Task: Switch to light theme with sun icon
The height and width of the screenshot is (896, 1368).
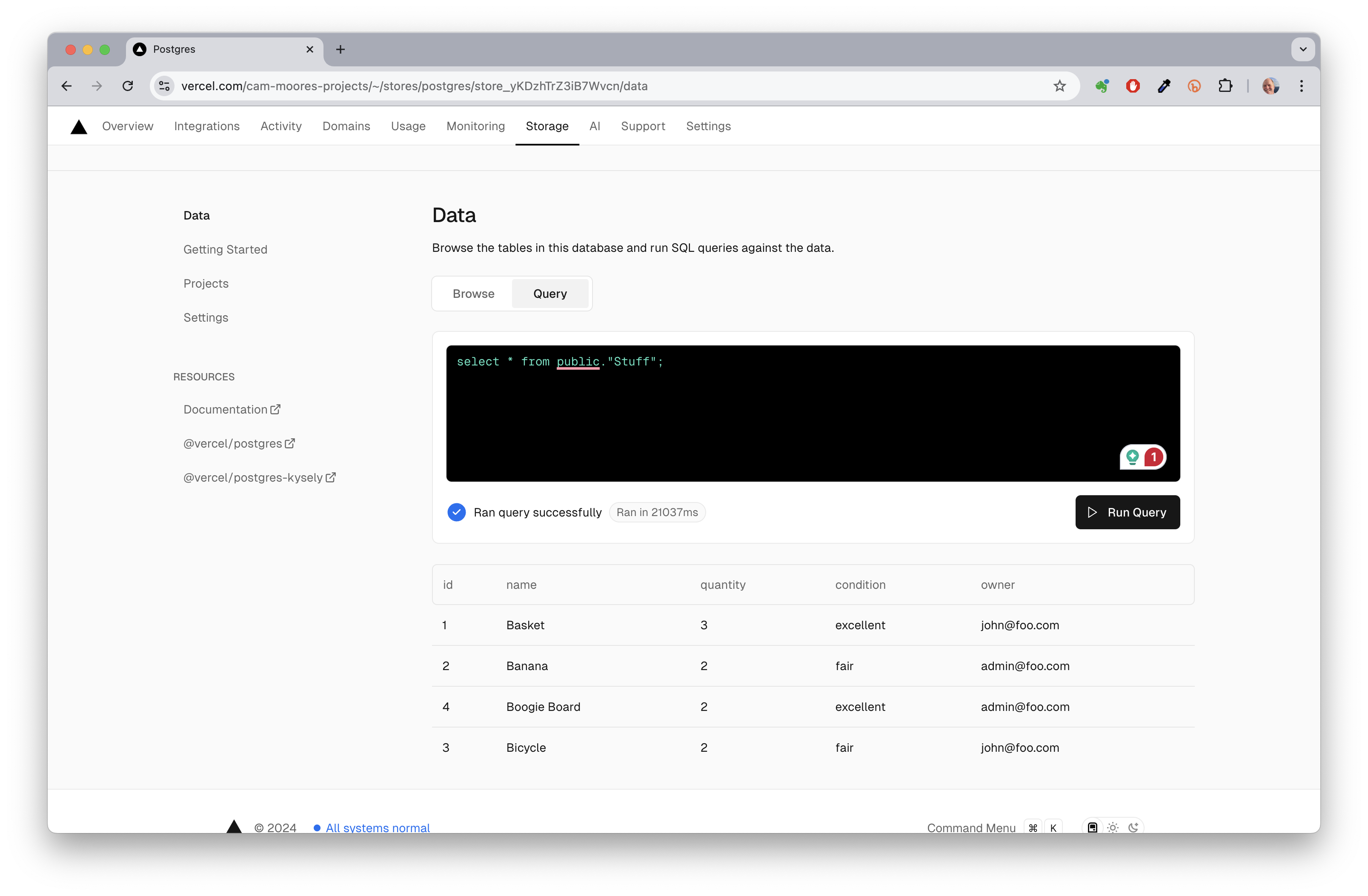Action: [x=1113, y=827]
